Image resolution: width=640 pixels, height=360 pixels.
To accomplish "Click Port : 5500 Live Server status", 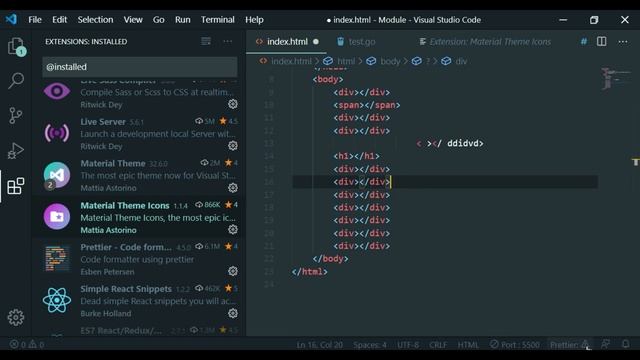I will (514, 345).
